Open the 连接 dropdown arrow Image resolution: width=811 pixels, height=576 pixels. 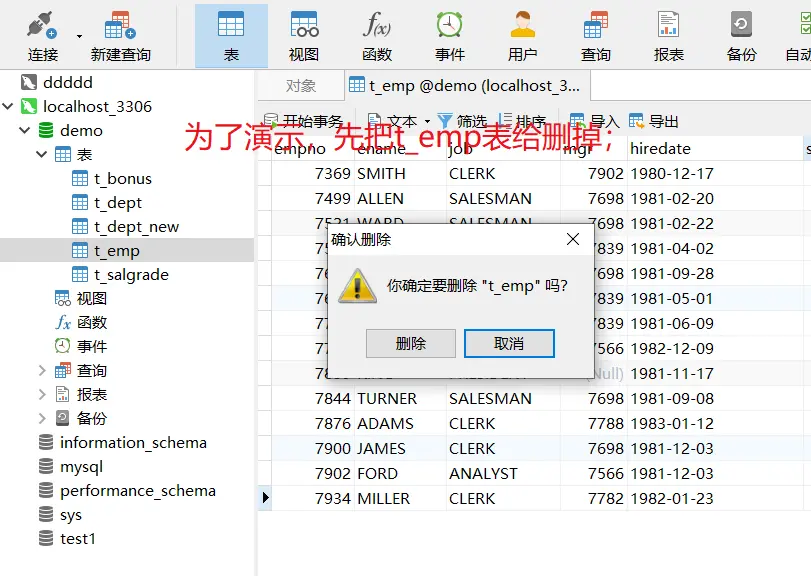point(79,36)
